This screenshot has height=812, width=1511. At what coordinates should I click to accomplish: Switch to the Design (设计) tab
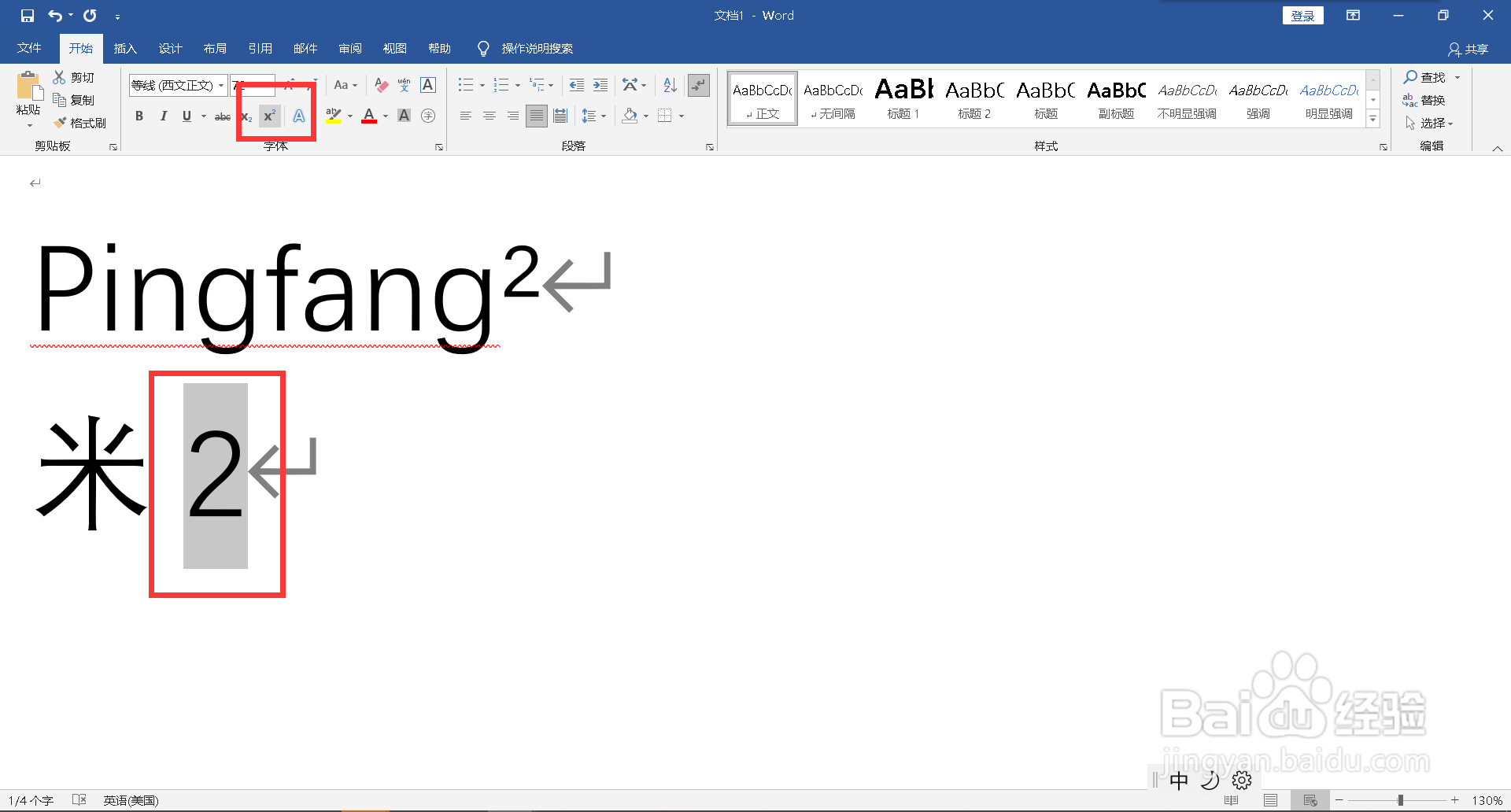pyautogui.click(x=170, y=49)
